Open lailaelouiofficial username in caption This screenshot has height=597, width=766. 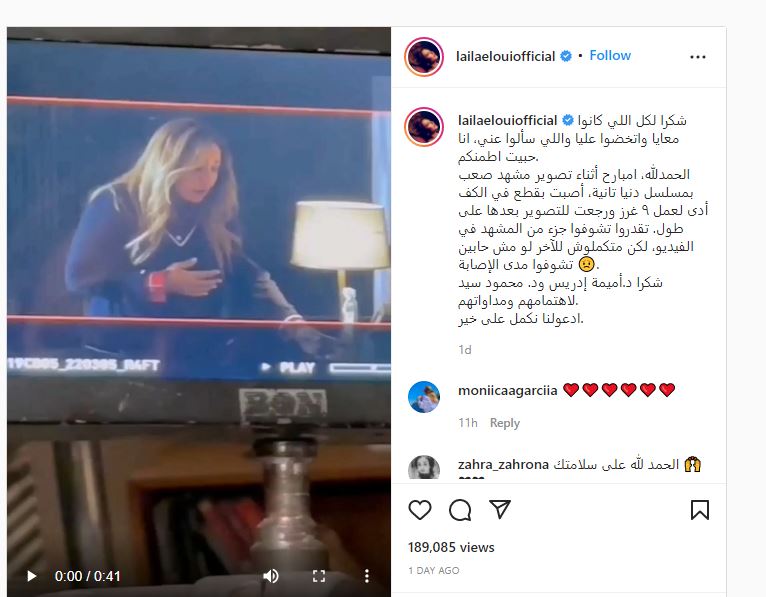507,121
